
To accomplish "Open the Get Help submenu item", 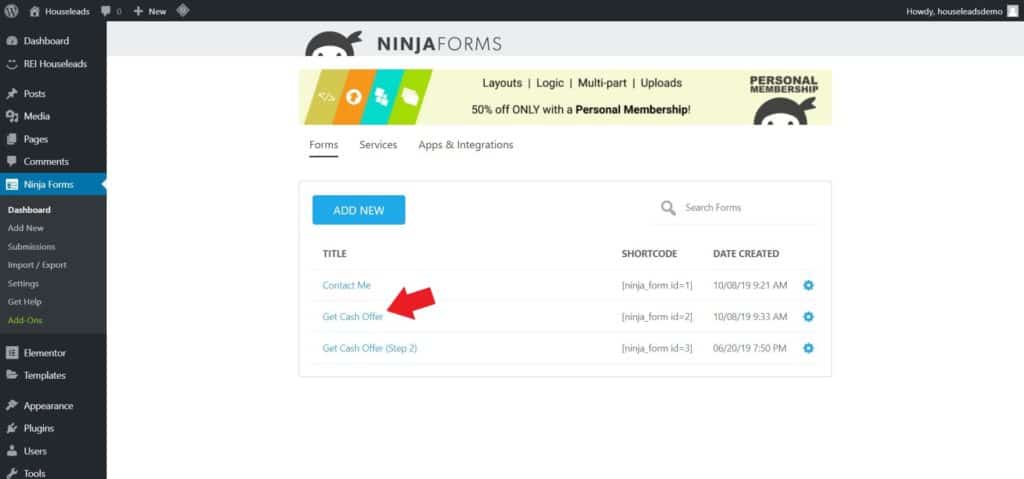I will 25,302.
